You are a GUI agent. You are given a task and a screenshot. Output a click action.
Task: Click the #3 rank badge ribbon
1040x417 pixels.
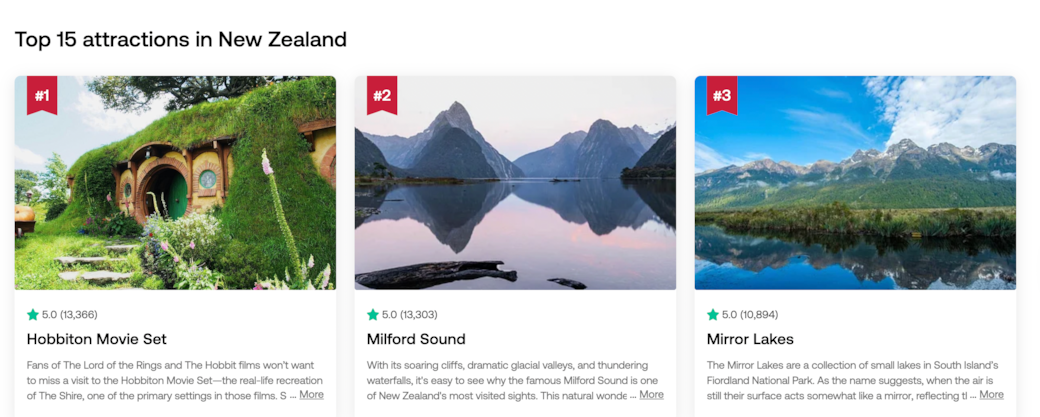pyautogui.click(x=722, y=95)
